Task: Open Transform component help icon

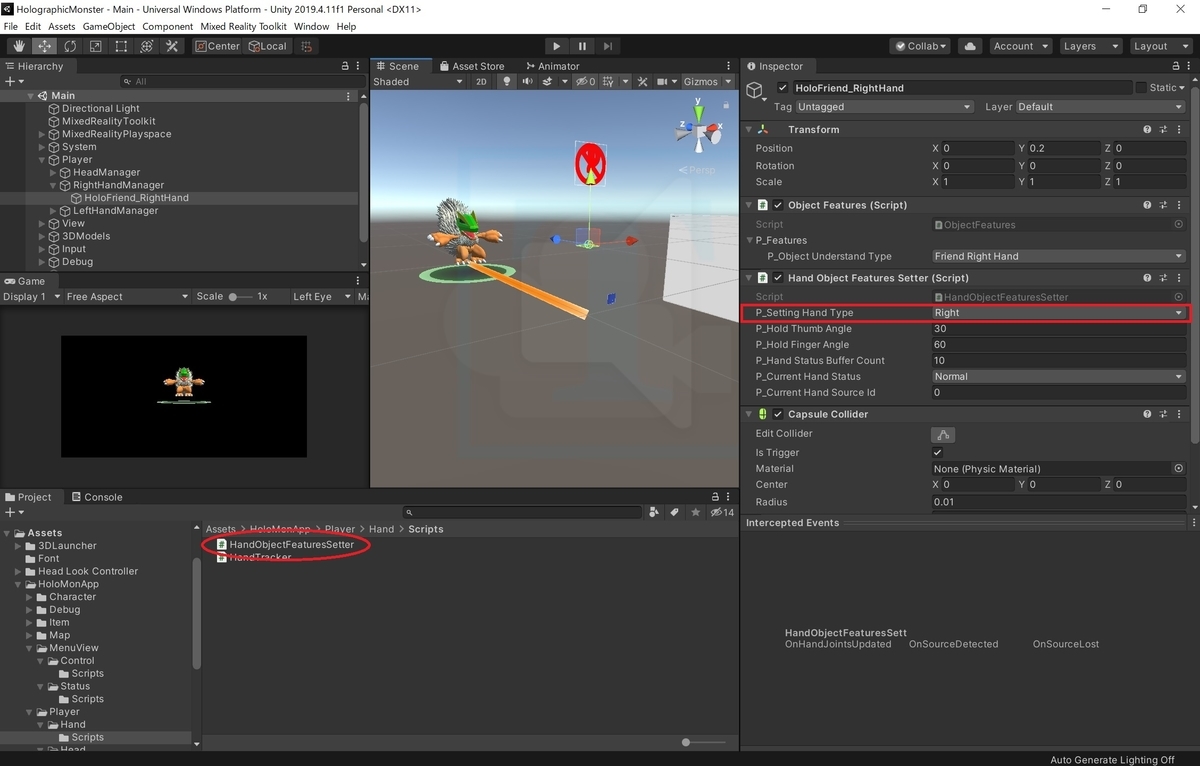Action: tap(1147, 130)
